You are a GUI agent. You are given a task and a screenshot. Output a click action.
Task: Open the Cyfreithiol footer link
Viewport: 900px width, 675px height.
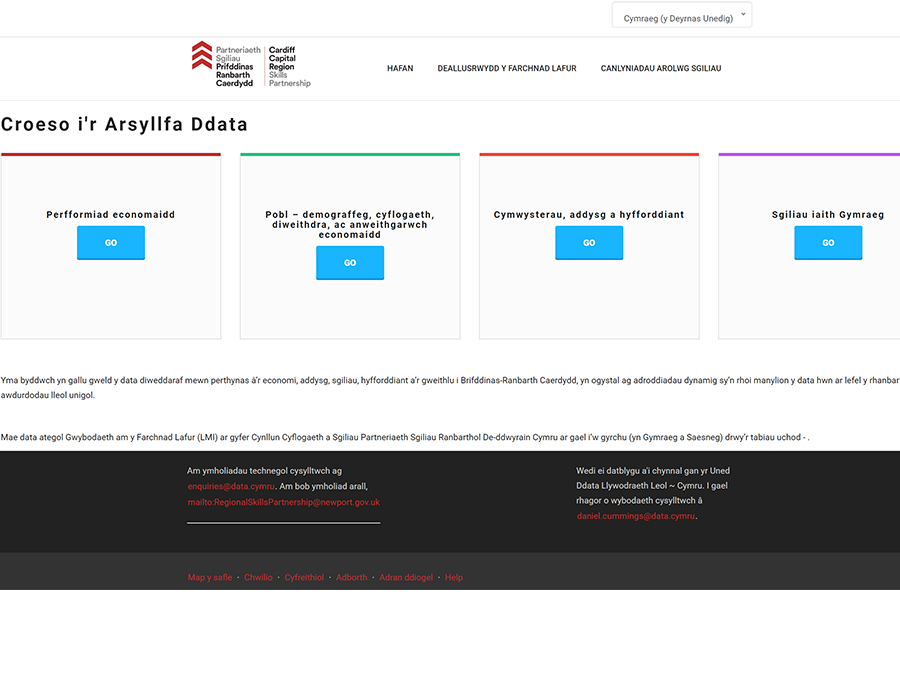tap(304, 577)
